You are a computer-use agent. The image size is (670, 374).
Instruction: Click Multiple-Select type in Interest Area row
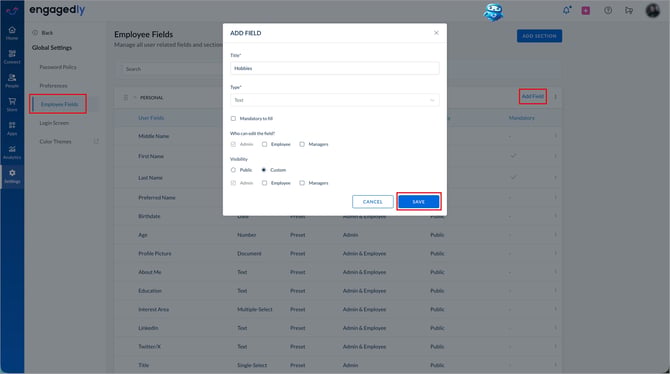(255, 309)
